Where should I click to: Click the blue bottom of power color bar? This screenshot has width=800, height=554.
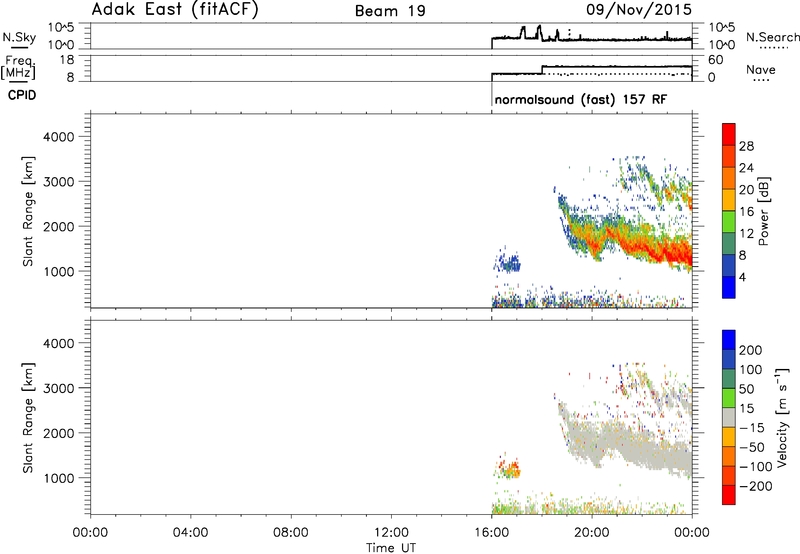pyautogui.click(x=729, y=287)
